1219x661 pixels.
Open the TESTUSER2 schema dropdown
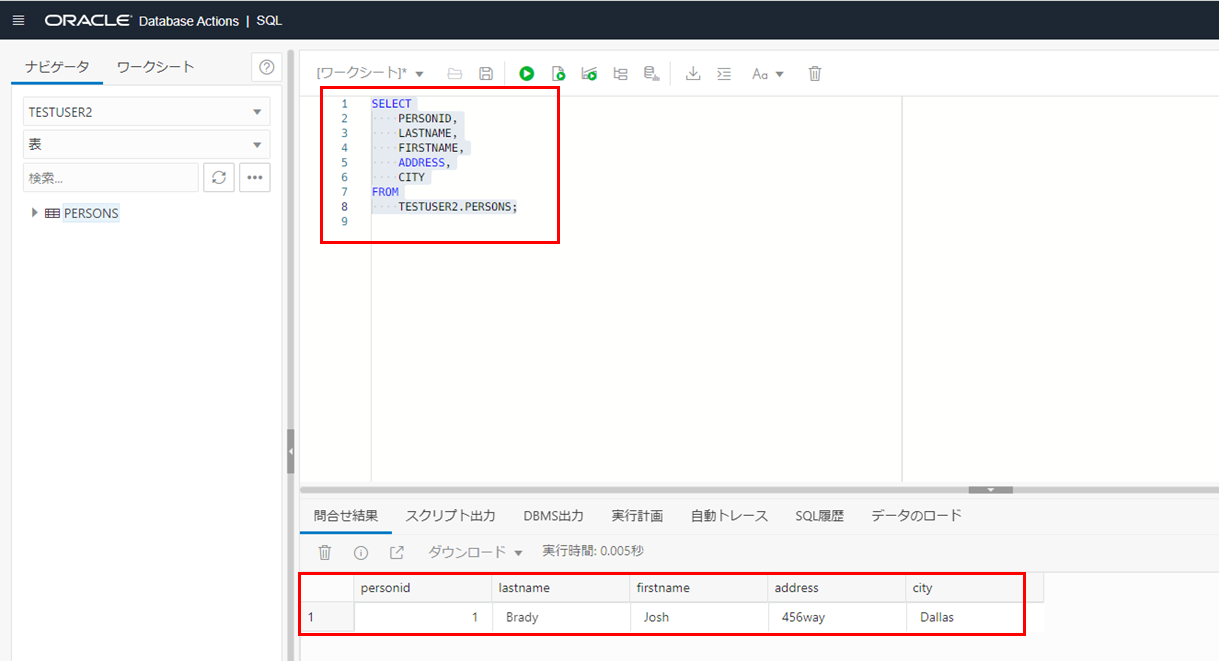[x=146, y=112]
